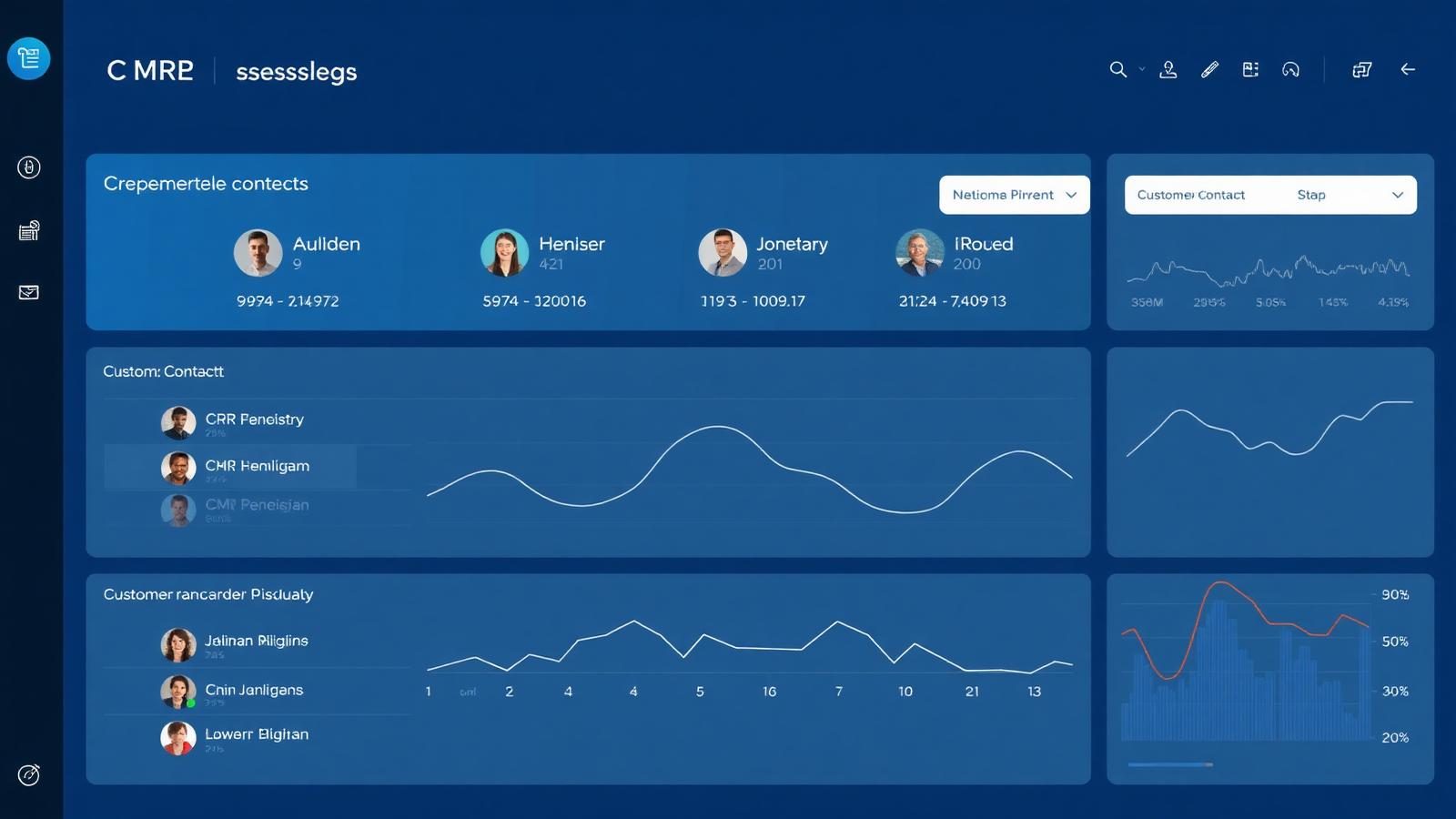1456x819 pixels.
Task: Select the Jalinan Piligins row
Action: click(257, 644)
